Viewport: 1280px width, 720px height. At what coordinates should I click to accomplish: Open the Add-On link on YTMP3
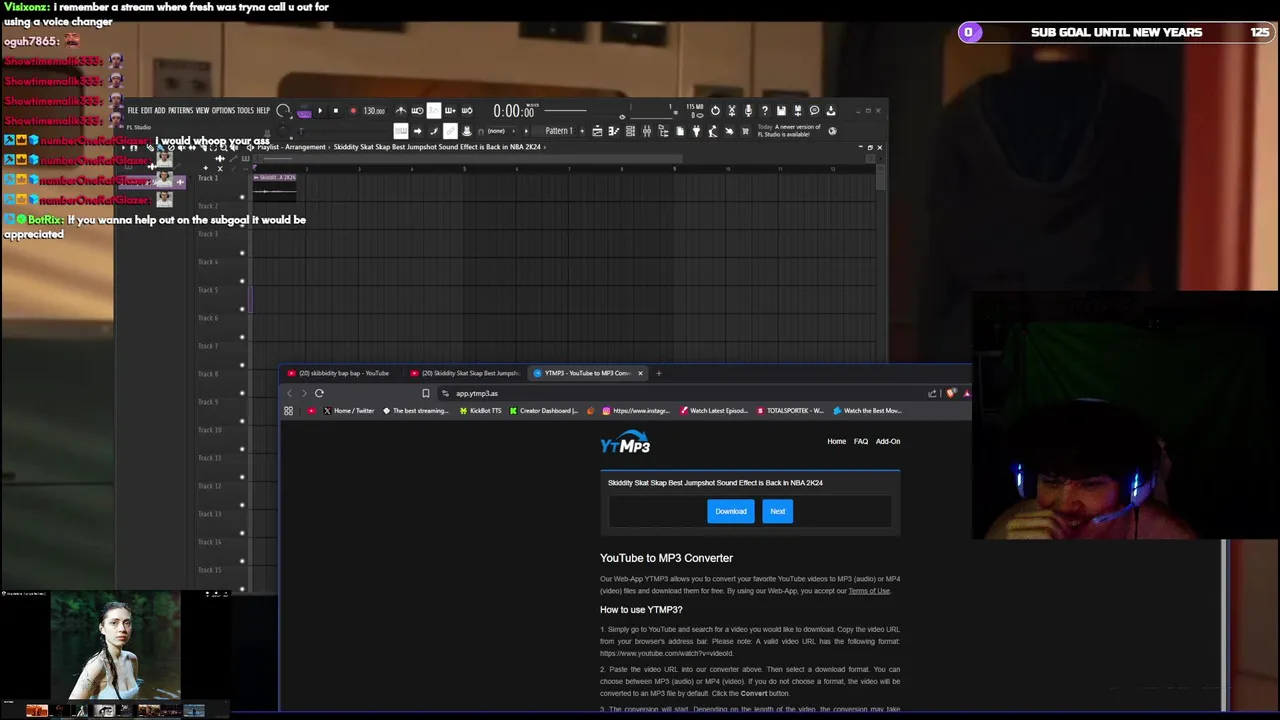[x=888, y=441]
